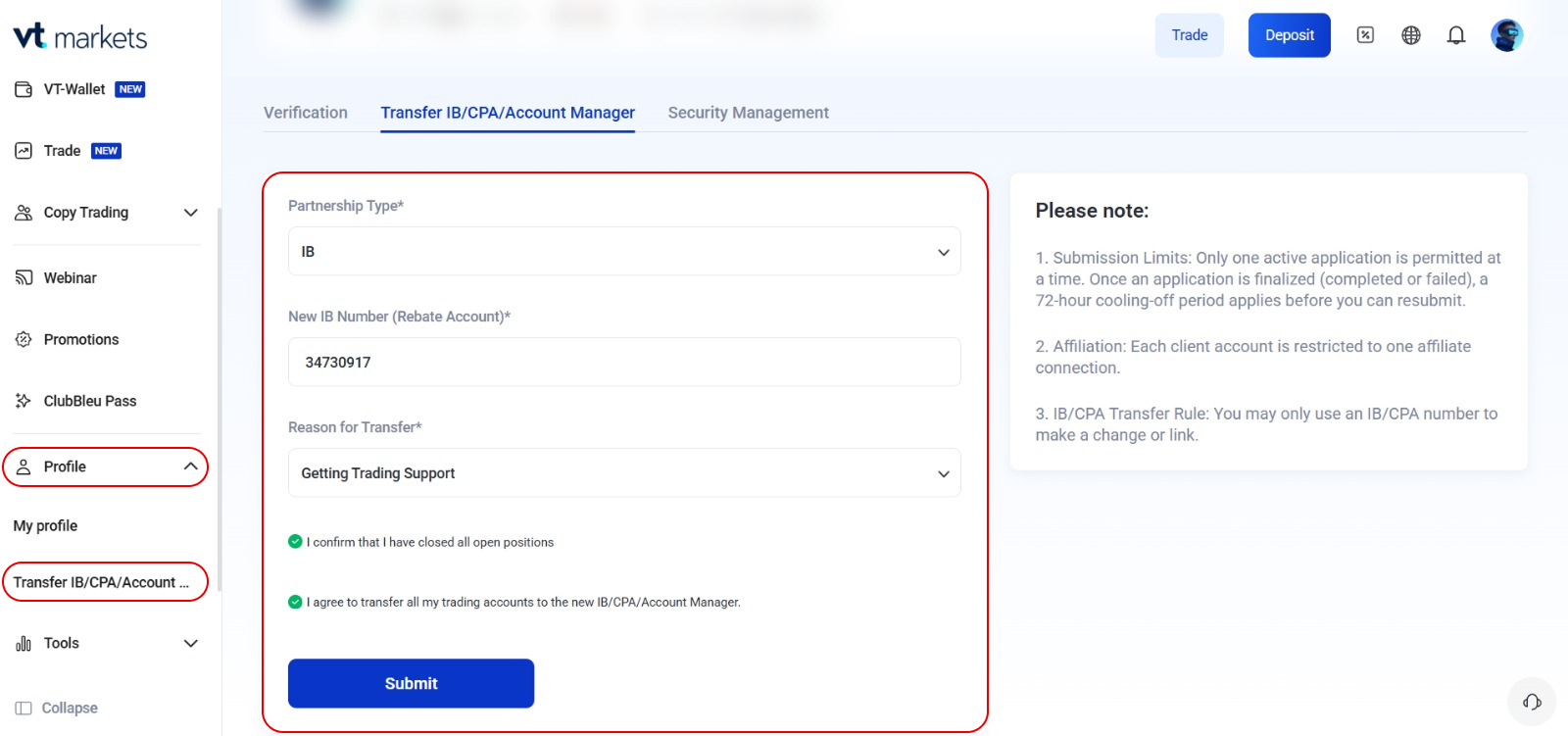Switch to the Security Management tab
This screenshot has width=1568, height=736.
click(749, 113)
